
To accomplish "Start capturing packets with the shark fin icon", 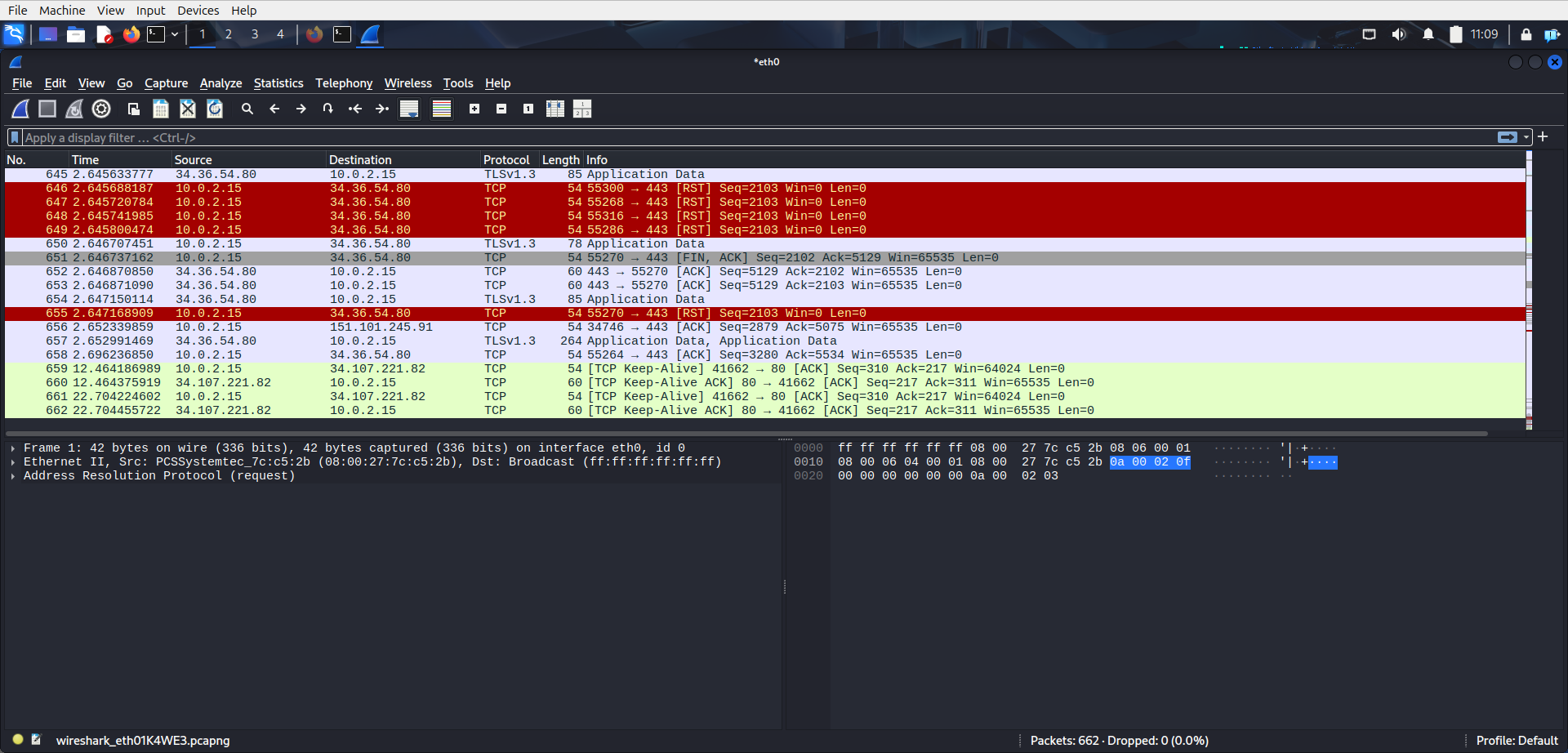I will pos(20,109).
